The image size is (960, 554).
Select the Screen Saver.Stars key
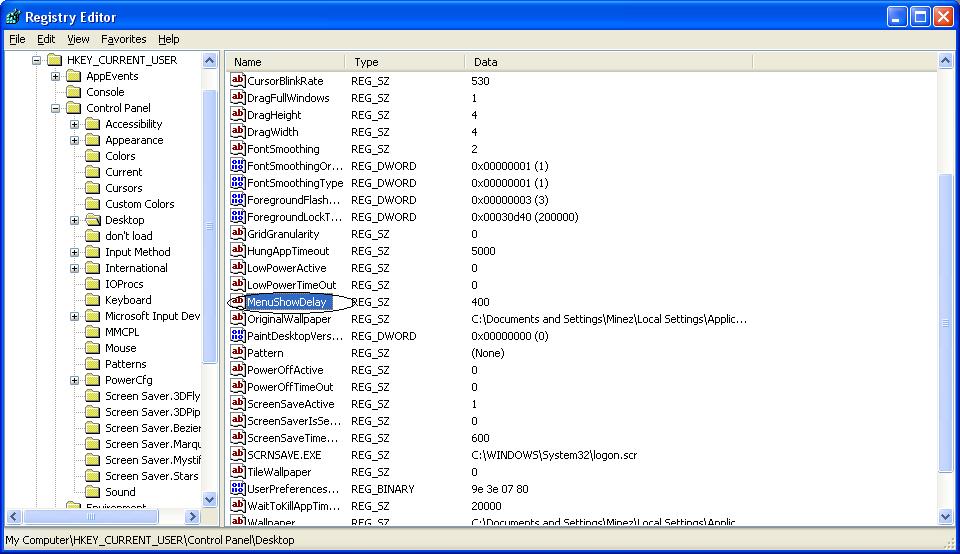(151, 476)
